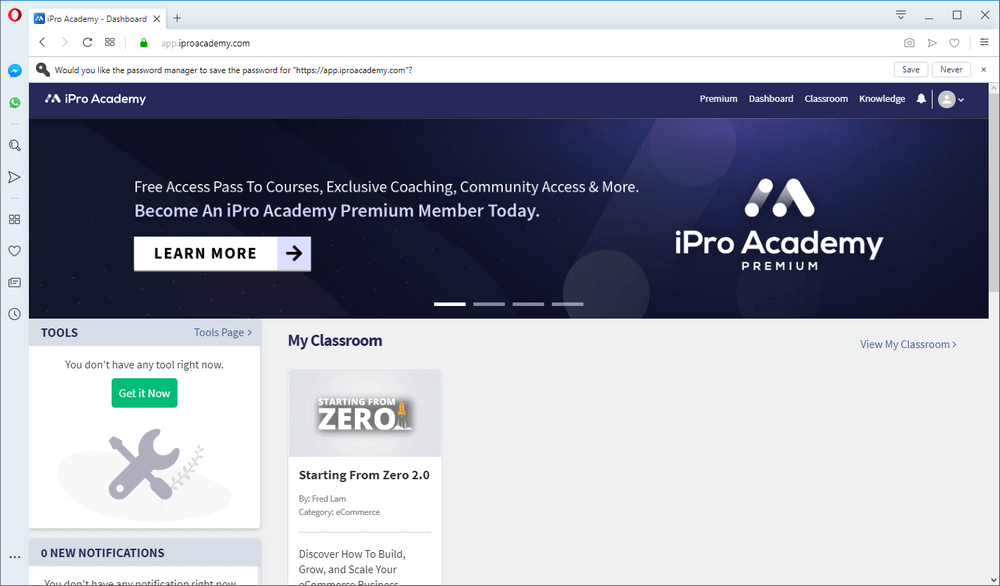Open the notifications bell
Screen dimensions: 1000x586
pos(921,99)
